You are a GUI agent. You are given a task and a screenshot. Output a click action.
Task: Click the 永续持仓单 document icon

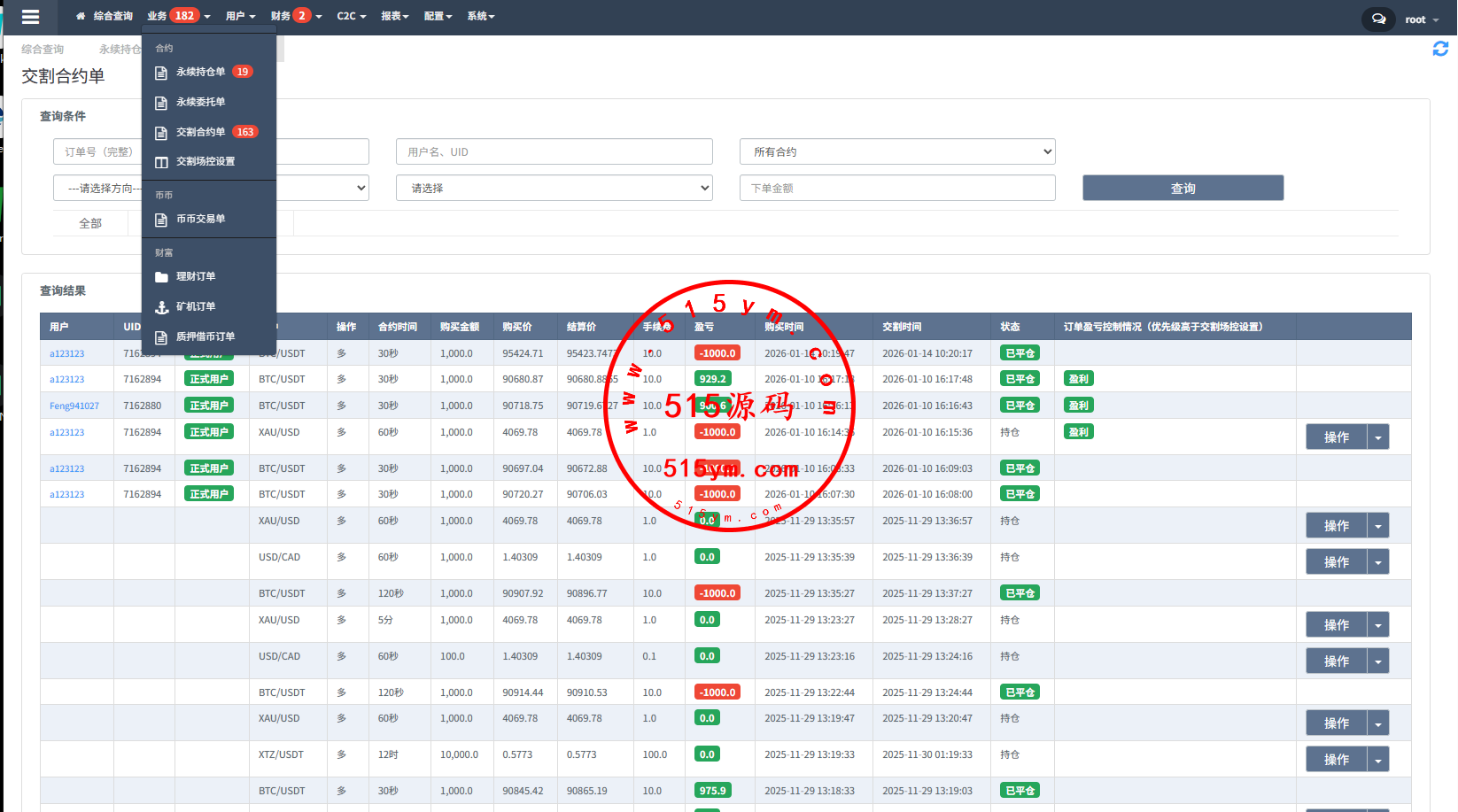point(161,73)
